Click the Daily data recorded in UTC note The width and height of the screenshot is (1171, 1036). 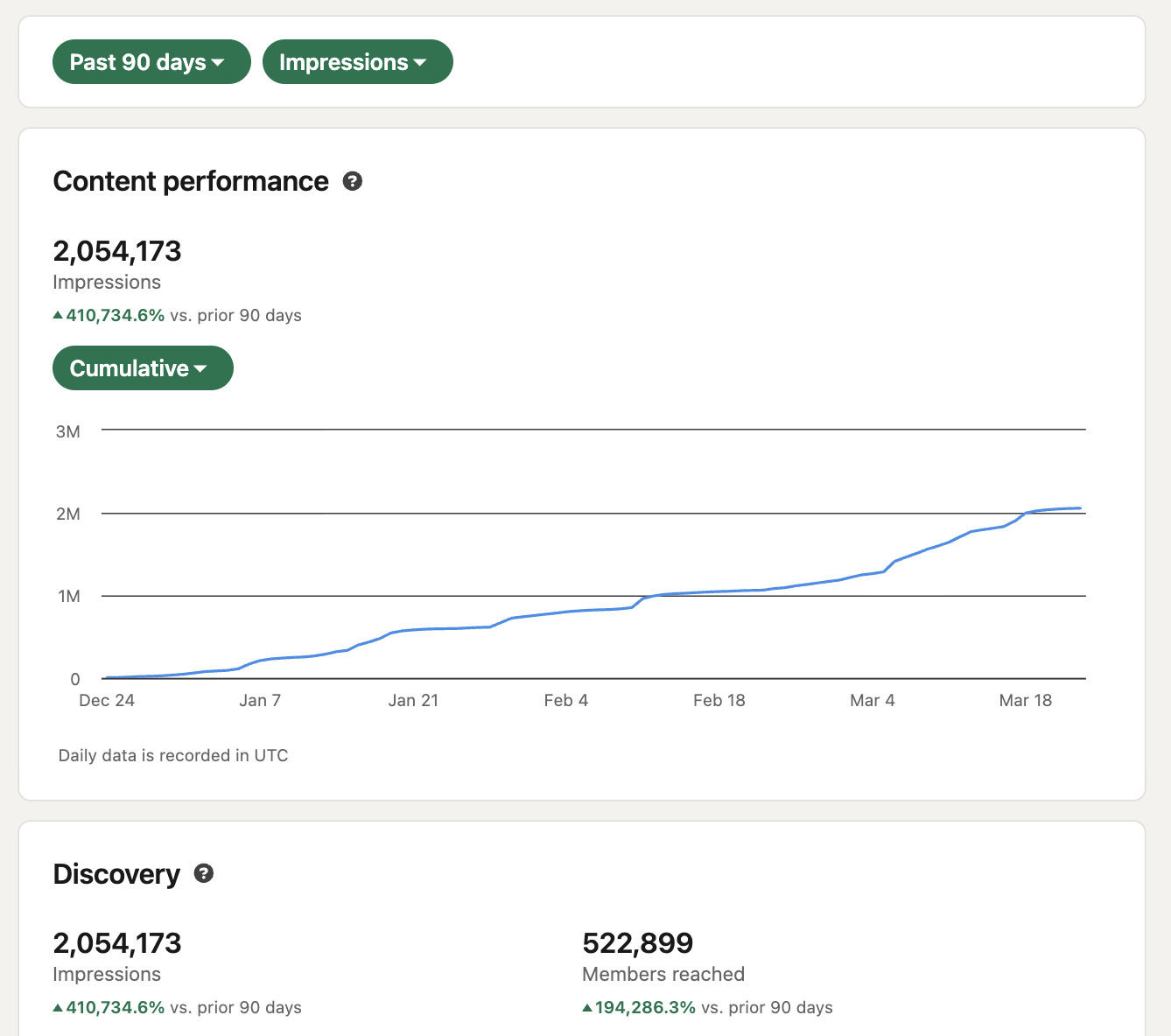172,755
